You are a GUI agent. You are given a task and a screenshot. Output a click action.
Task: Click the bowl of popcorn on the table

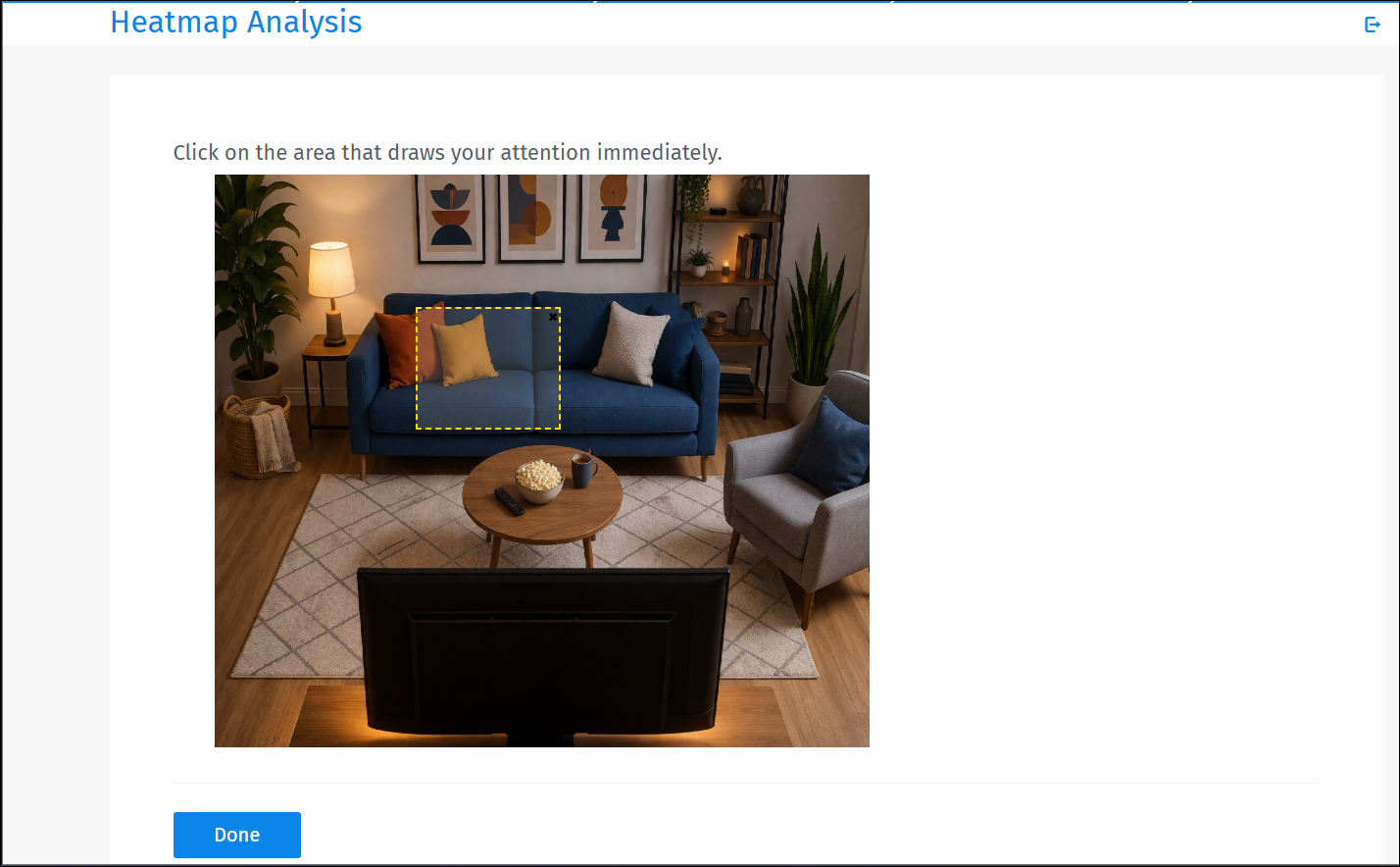coord(540,482)
